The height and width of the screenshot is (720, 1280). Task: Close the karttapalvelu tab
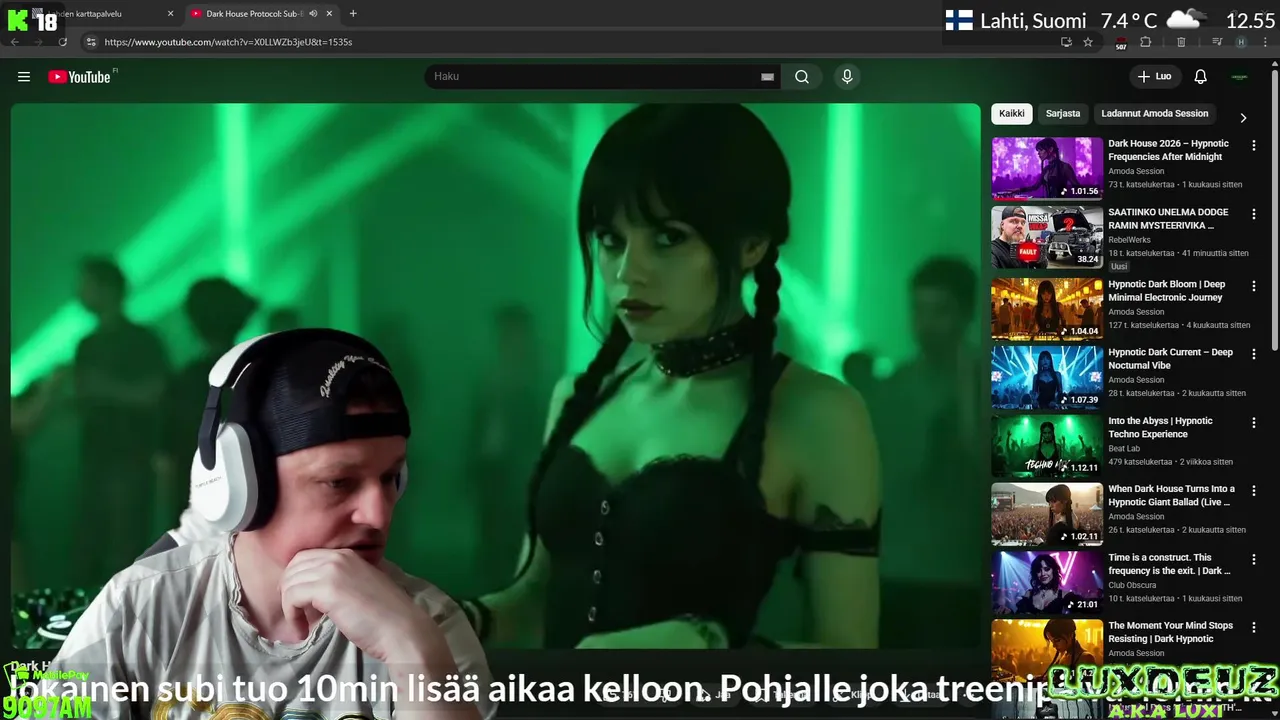[x=170, y=14]
